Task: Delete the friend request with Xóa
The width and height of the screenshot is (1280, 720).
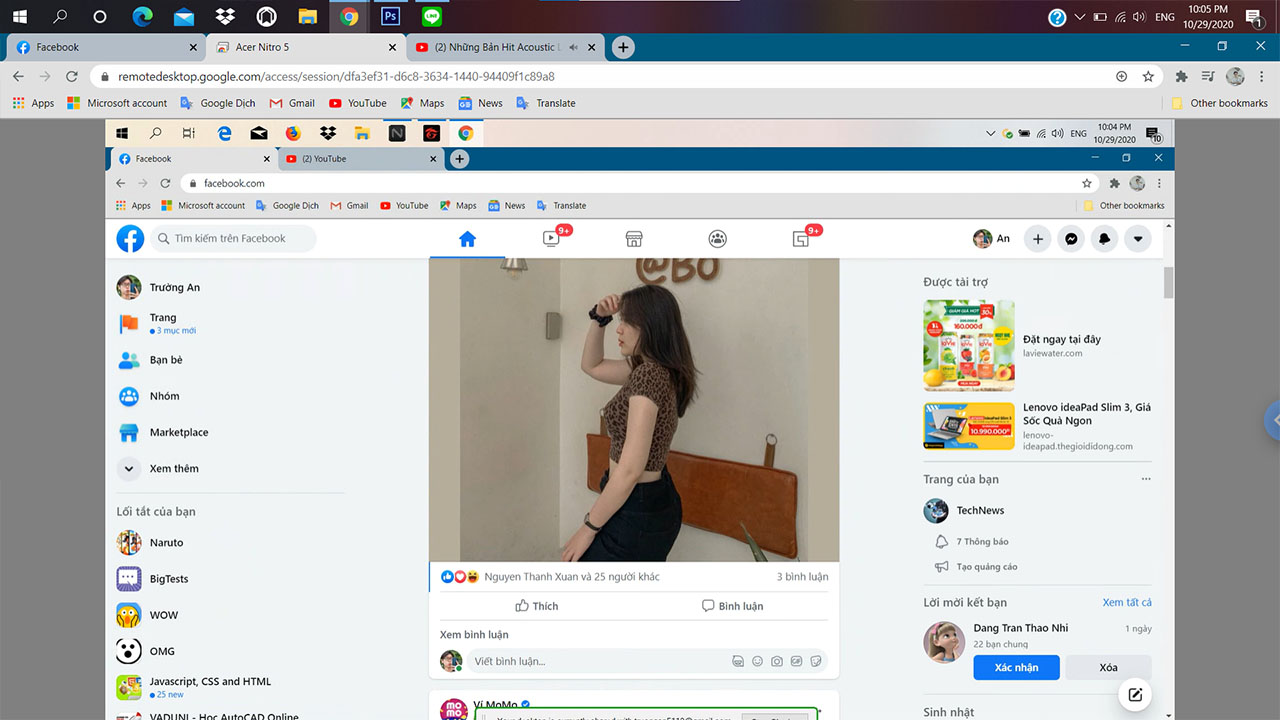Action: (1108, 667)
